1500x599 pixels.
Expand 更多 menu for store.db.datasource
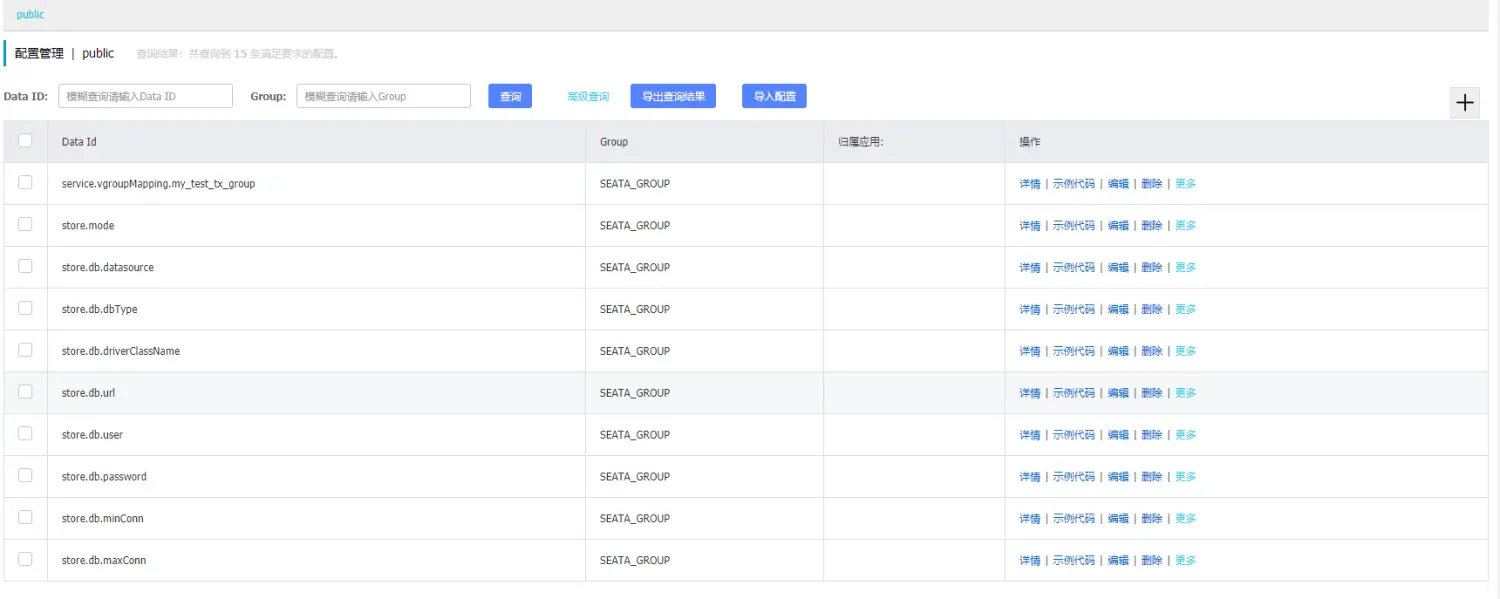pyautogui.click(x=1185, y=268)
